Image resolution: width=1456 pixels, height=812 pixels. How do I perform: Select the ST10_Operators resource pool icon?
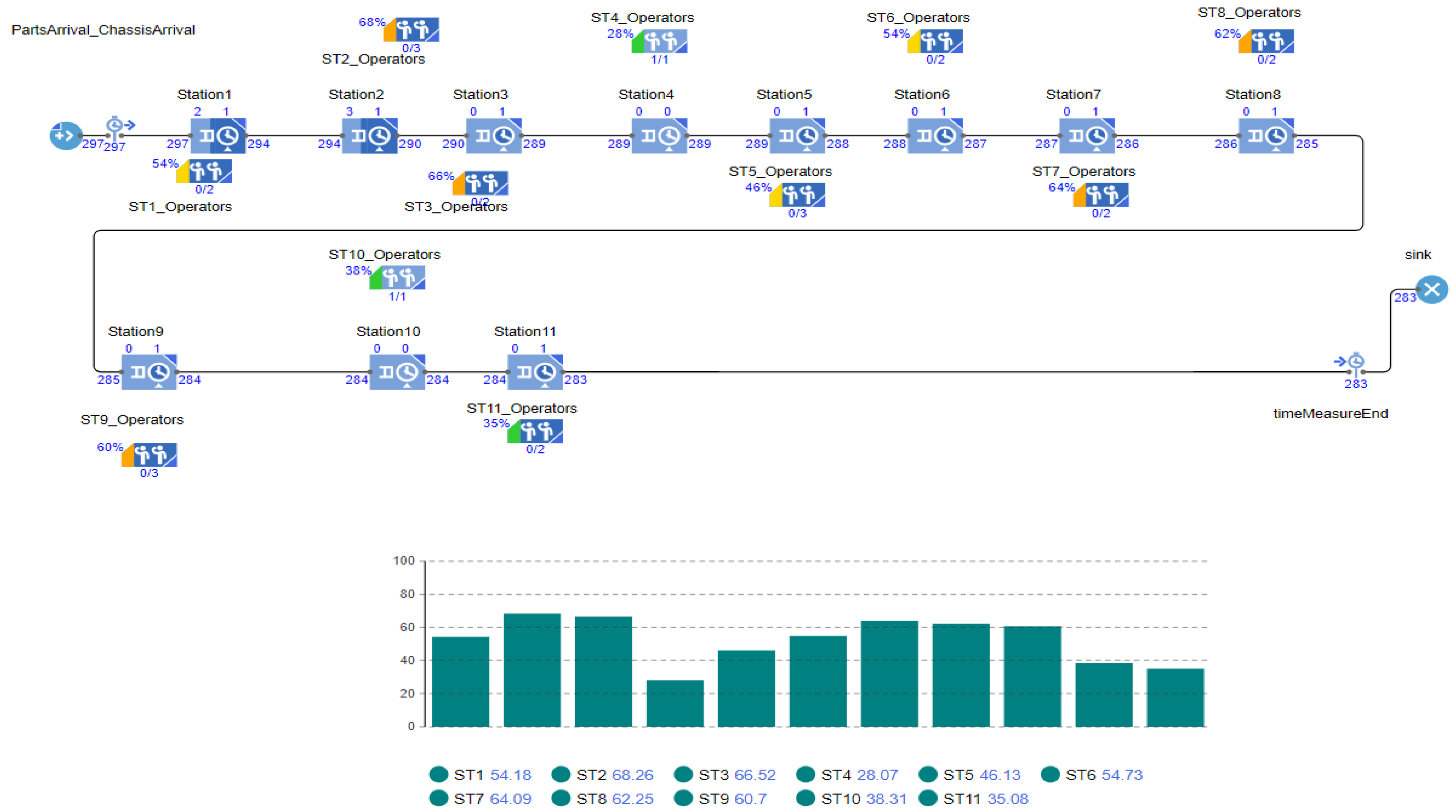tap(403, 278)
